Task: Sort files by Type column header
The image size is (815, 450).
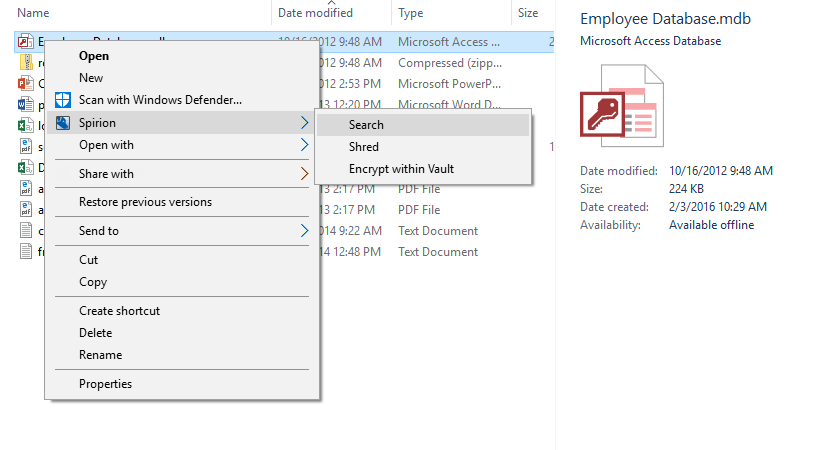Action: tap(411, 13)
